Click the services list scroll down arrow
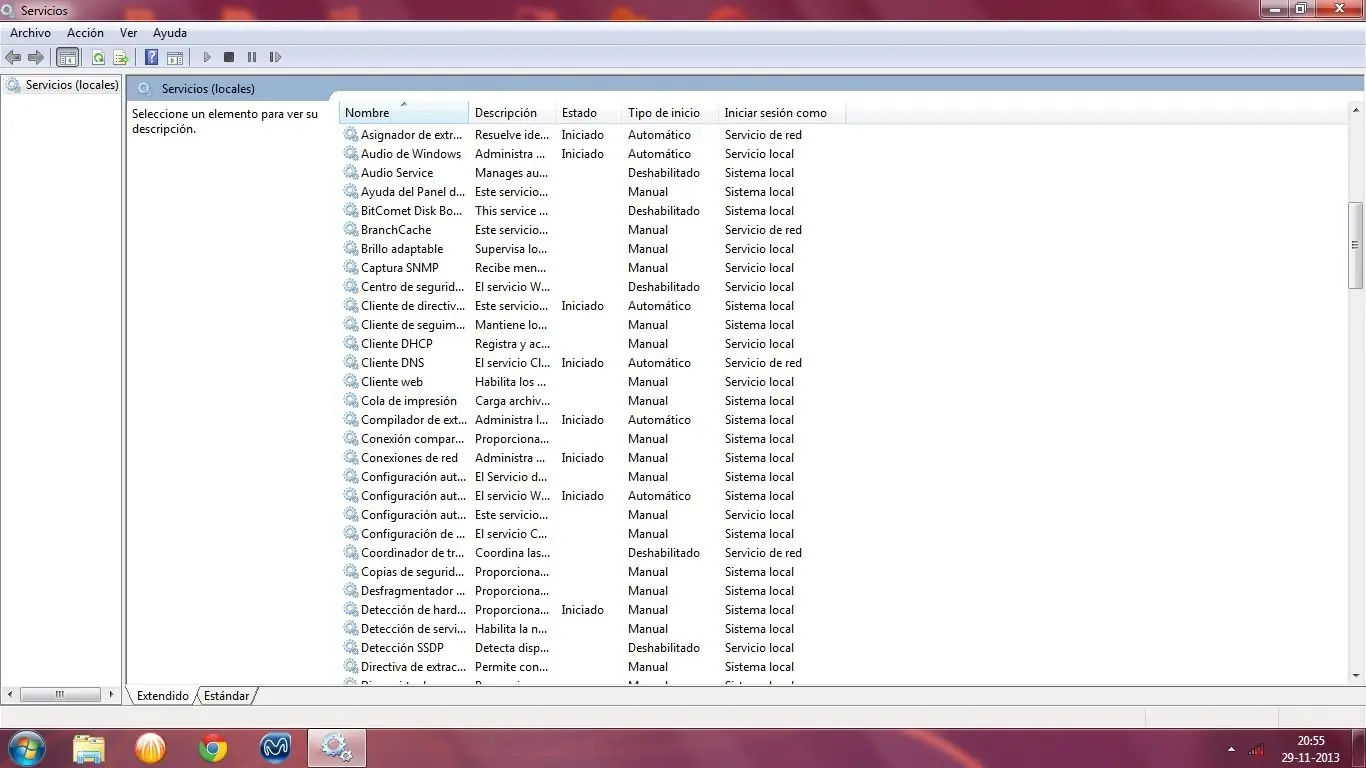The width and height of the screenshot is (1366, 768). pos(1356,676)
